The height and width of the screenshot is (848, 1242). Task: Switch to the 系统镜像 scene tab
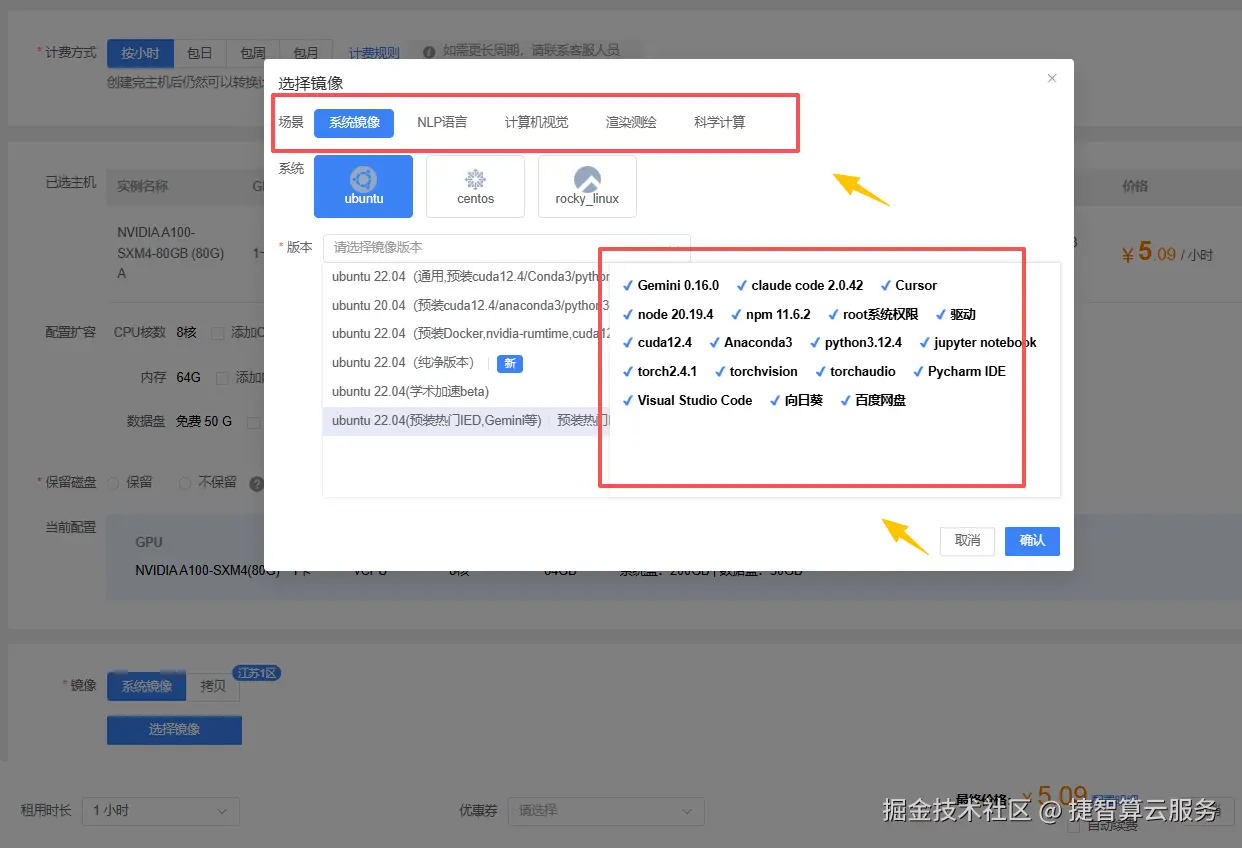354,122
